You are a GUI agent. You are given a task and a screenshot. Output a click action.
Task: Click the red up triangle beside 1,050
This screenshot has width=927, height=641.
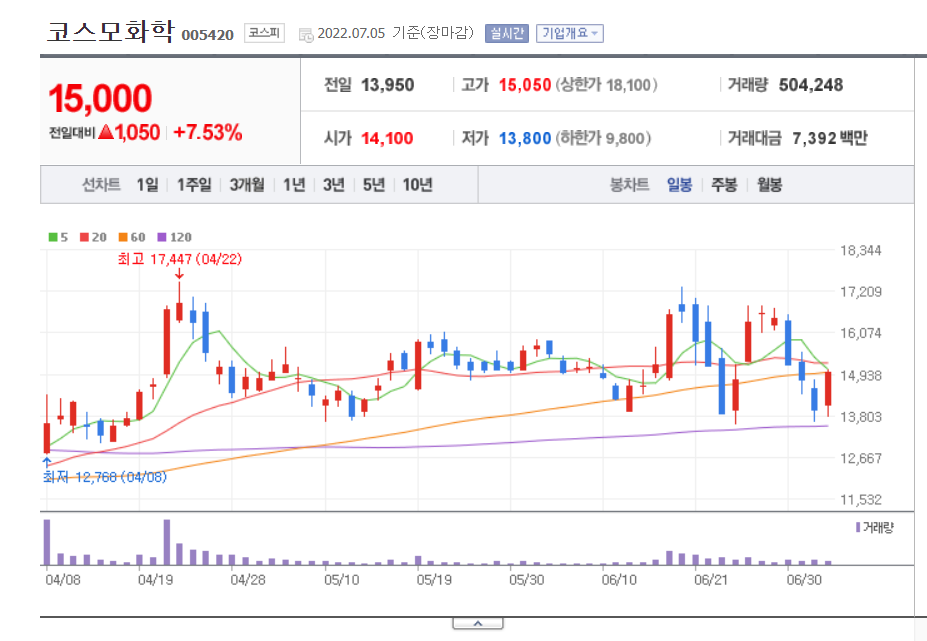[106, 131]
